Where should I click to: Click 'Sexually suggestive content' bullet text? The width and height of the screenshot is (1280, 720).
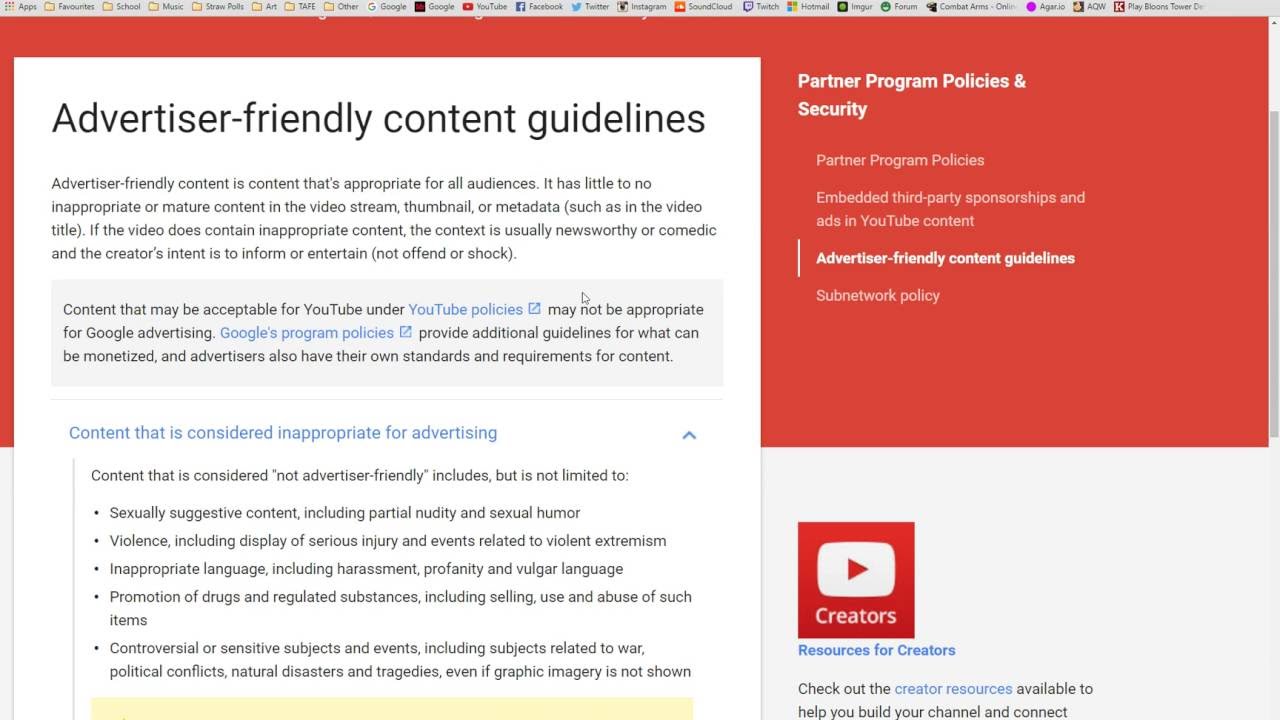(345, 513)
